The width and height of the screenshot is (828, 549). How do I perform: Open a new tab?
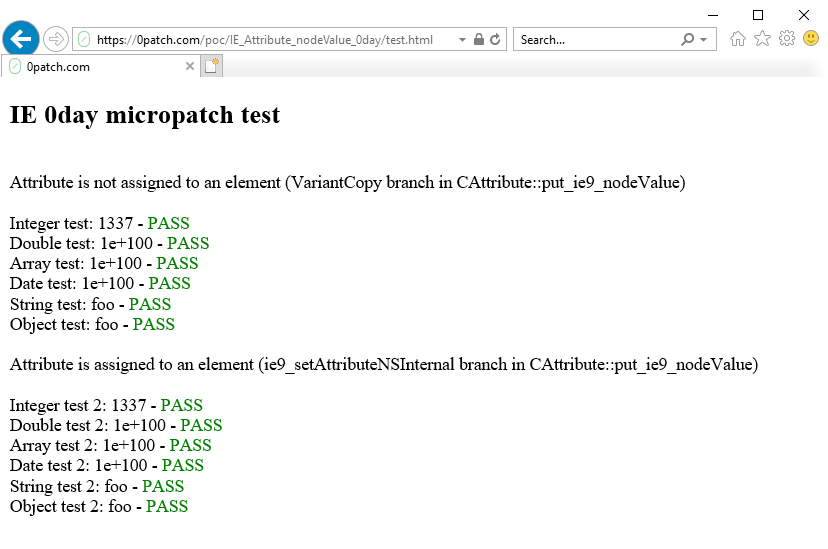click(x=212, y=66)
